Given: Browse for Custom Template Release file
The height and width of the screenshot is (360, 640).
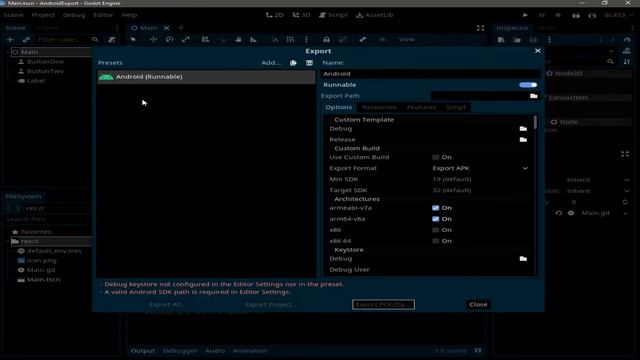Looking at the screenshot, I should 523,140.
